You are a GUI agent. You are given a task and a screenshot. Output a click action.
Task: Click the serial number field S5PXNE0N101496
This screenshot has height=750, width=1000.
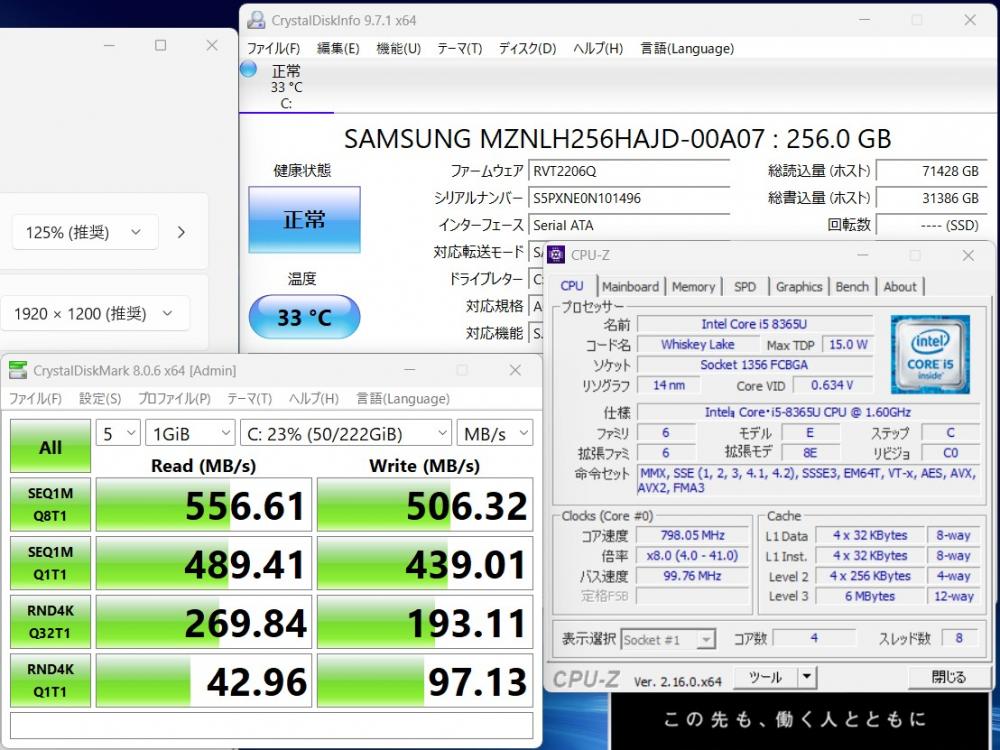click(x=628, y=198)
